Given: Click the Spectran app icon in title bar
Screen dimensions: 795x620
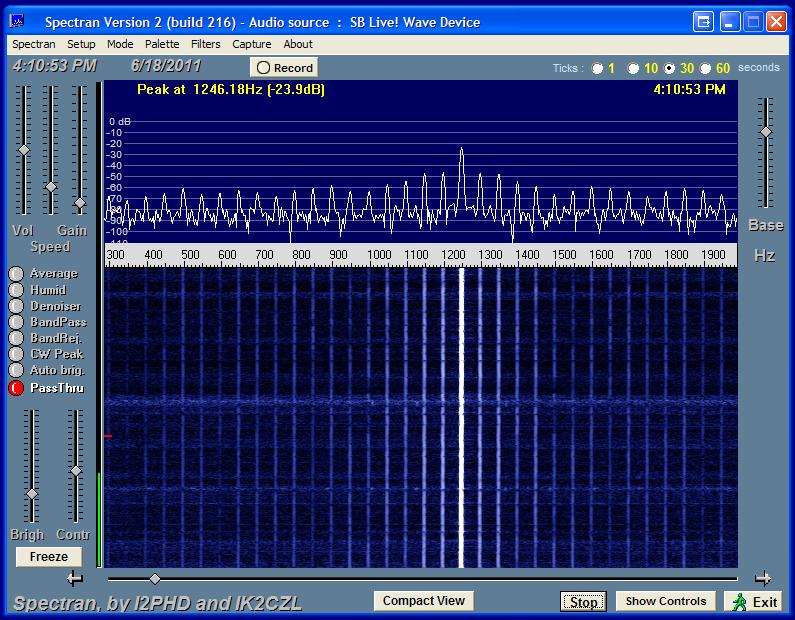Looking at the screenshot, I should pos(17,21).
